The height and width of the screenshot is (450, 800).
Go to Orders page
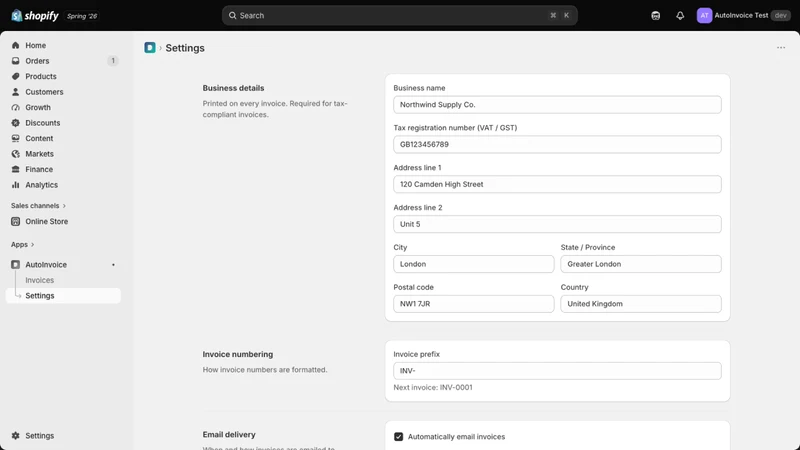pyautogui.click(x=37, y=61)
